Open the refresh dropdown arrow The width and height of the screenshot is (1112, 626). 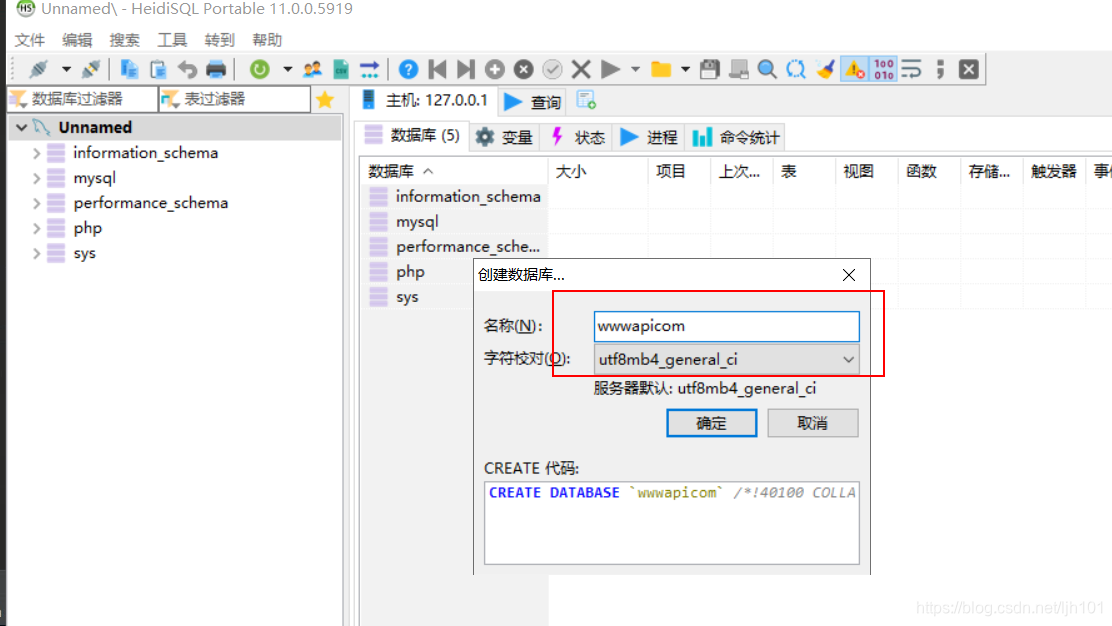tap(287, 69)
